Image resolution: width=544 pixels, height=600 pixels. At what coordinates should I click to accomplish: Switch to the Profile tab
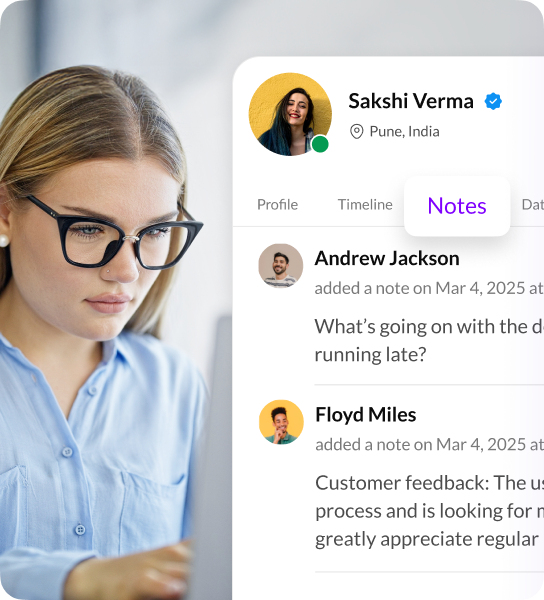tap(277, 205)
